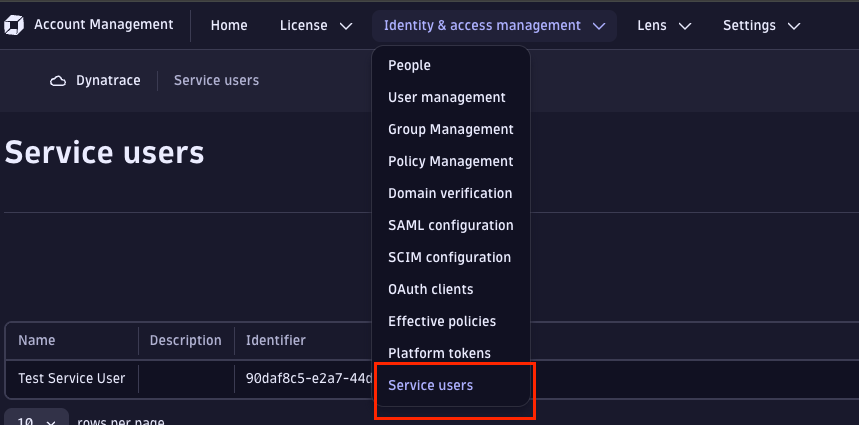Viewport: 859px width, 425px height.
Task: Open Effective policies
Action: (x=441, y=321)
